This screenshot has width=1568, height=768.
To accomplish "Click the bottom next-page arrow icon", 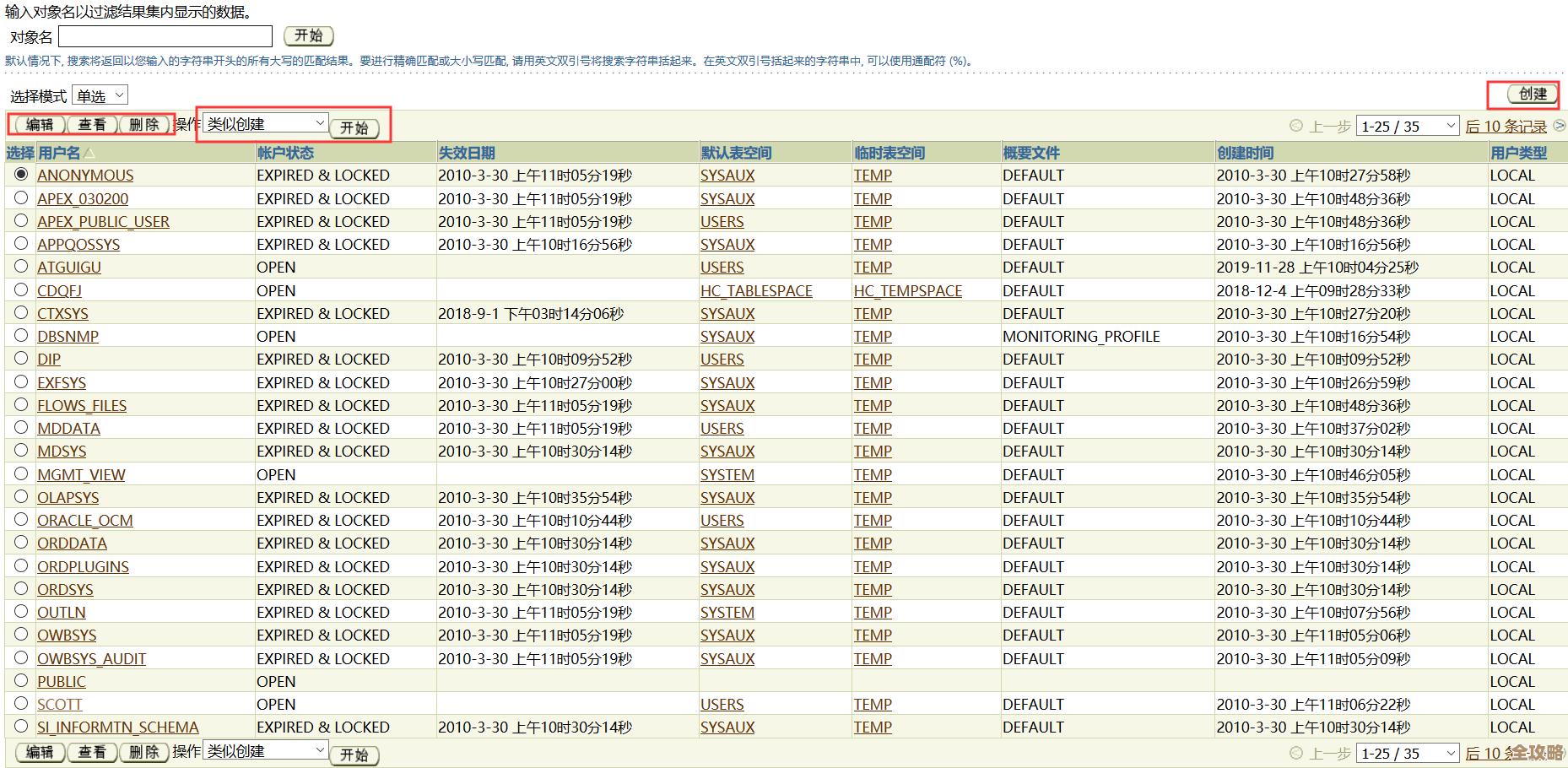I will pos(1560,753).
